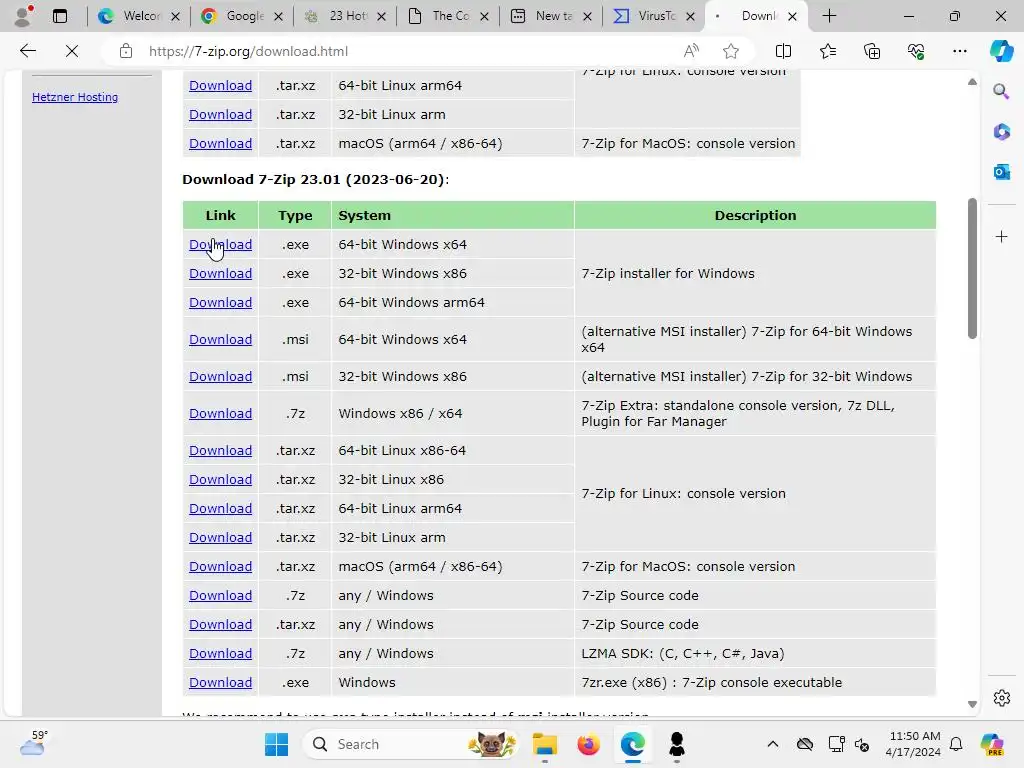Download 64-bit Windows arm64 .exe installer
1024x768 pixels.
[220, 302]
